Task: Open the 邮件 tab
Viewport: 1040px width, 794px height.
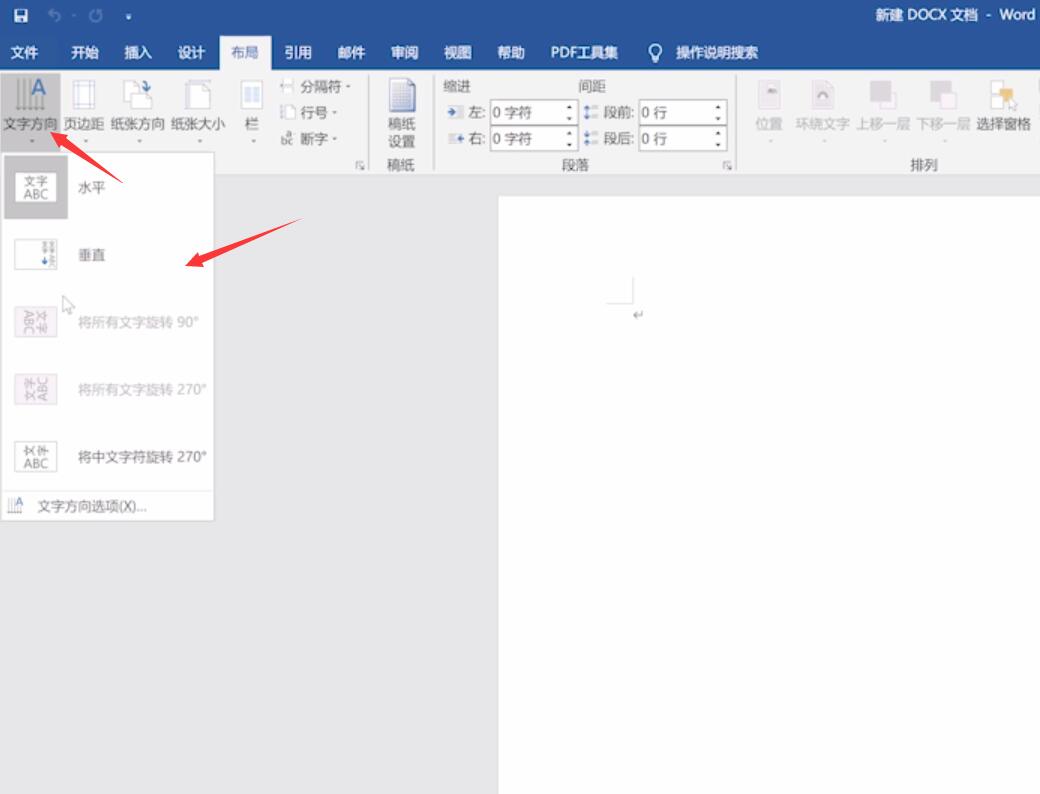Action: click(351, 52)
